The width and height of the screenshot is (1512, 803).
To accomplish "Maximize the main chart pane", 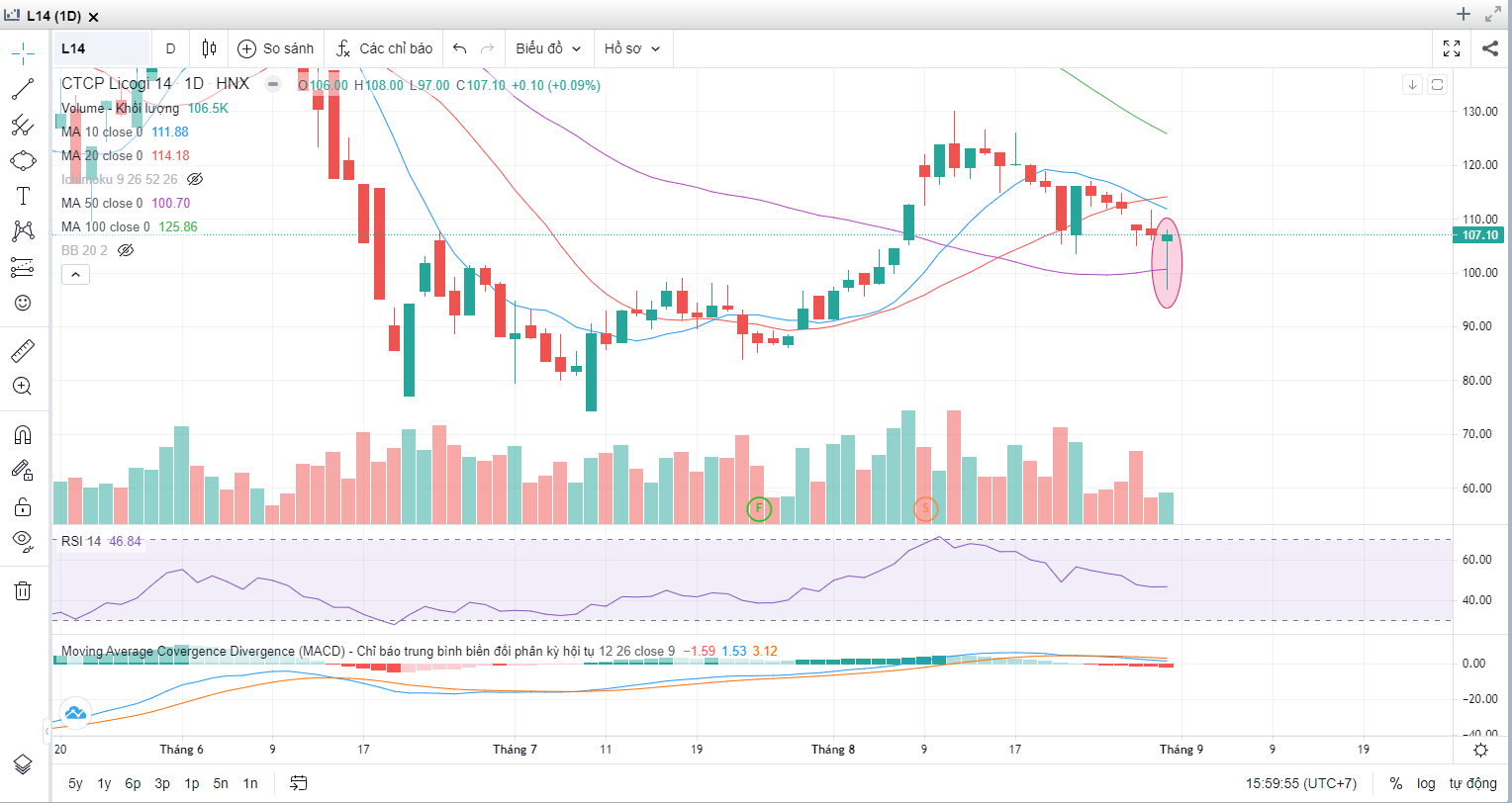I will [x=1438, y=85].
